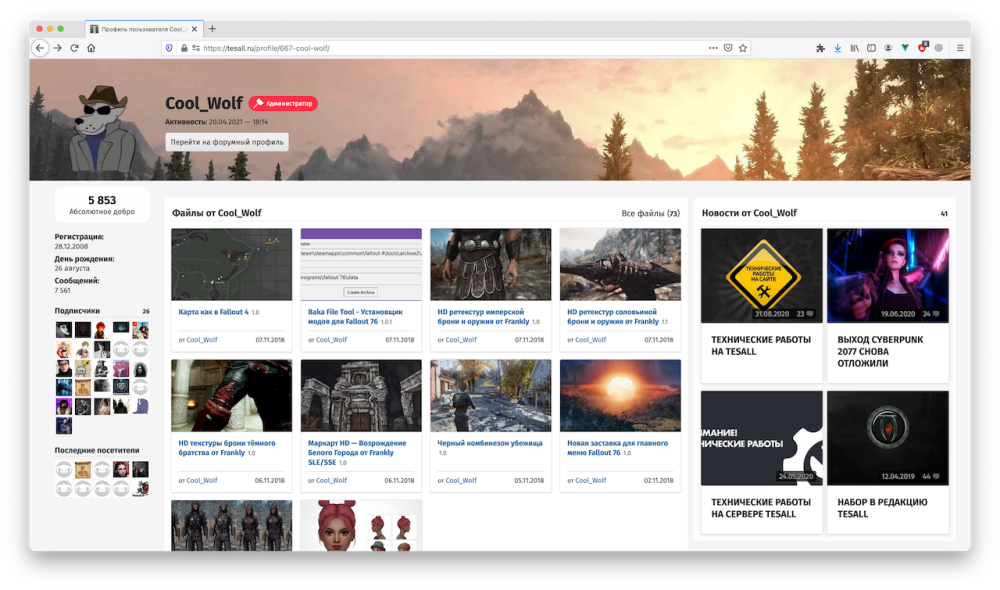Click the Baka File Tool screenshot thumbnail
The height and width of the screenshot is (590, 1000).
coord(361,265)
